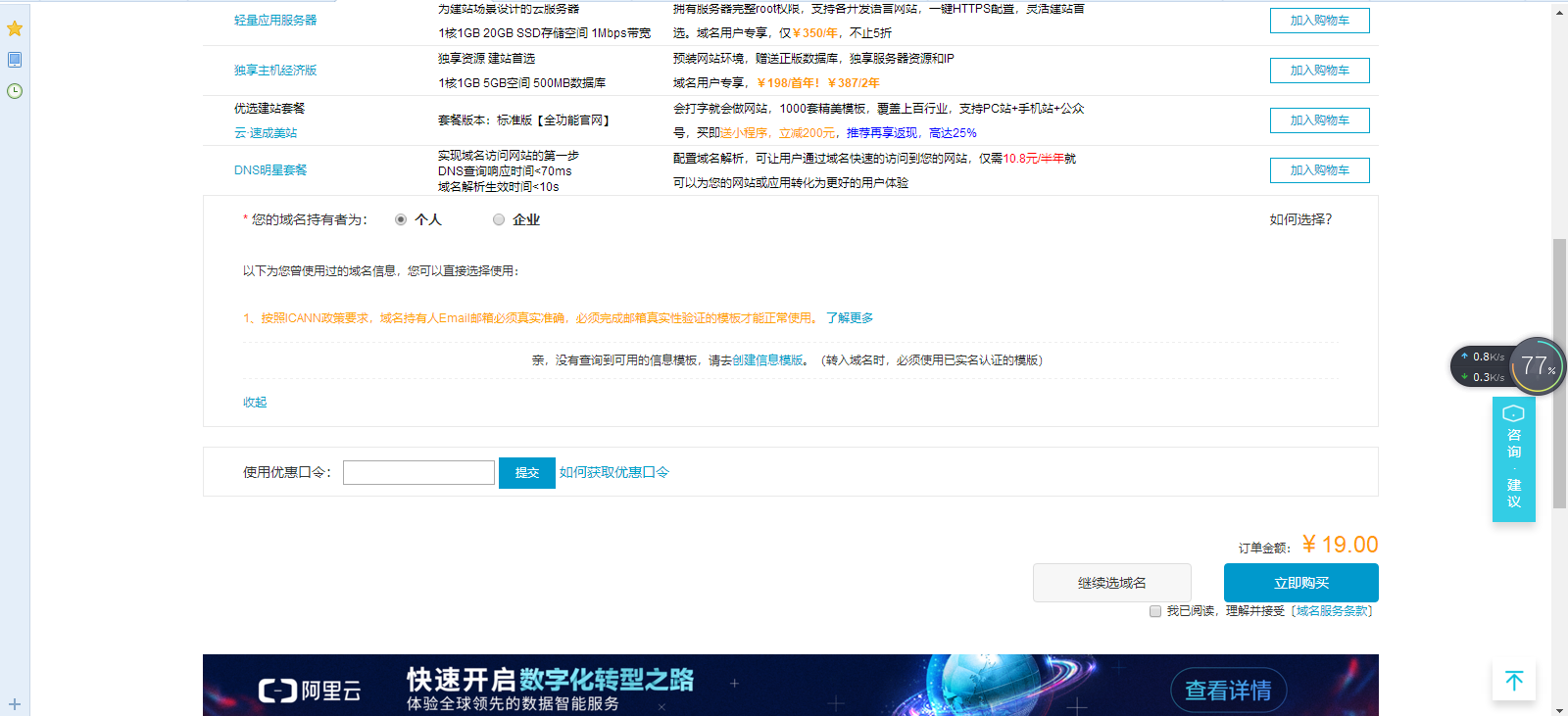Add 独享主机经济版 to cart
Viewport: 1568px width, 716px height.
tap(1319, 71)
